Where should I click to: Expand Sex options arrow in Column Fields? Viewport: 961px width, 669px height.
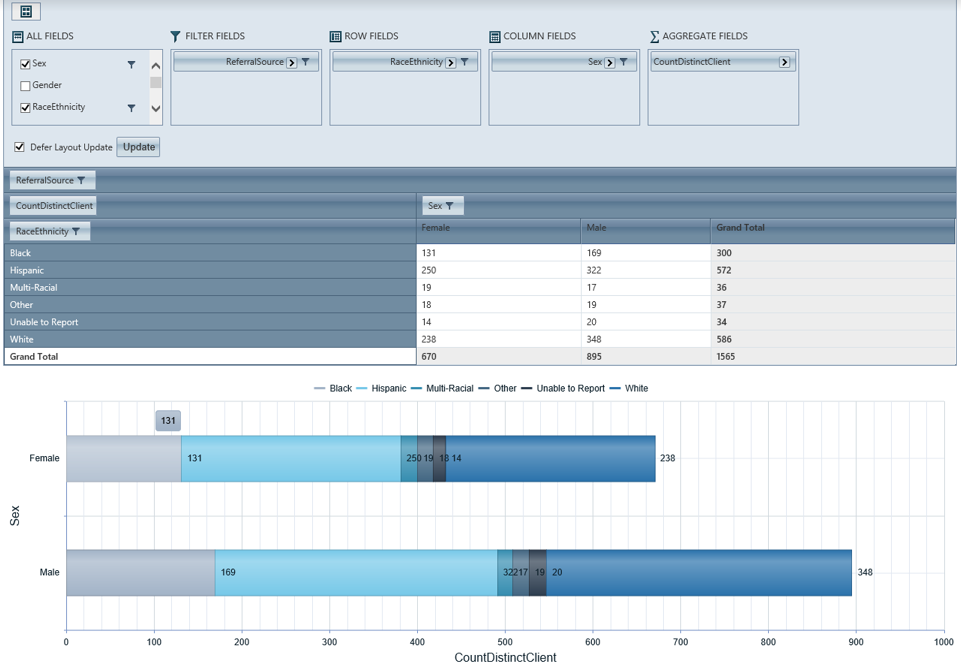(610, 62)
